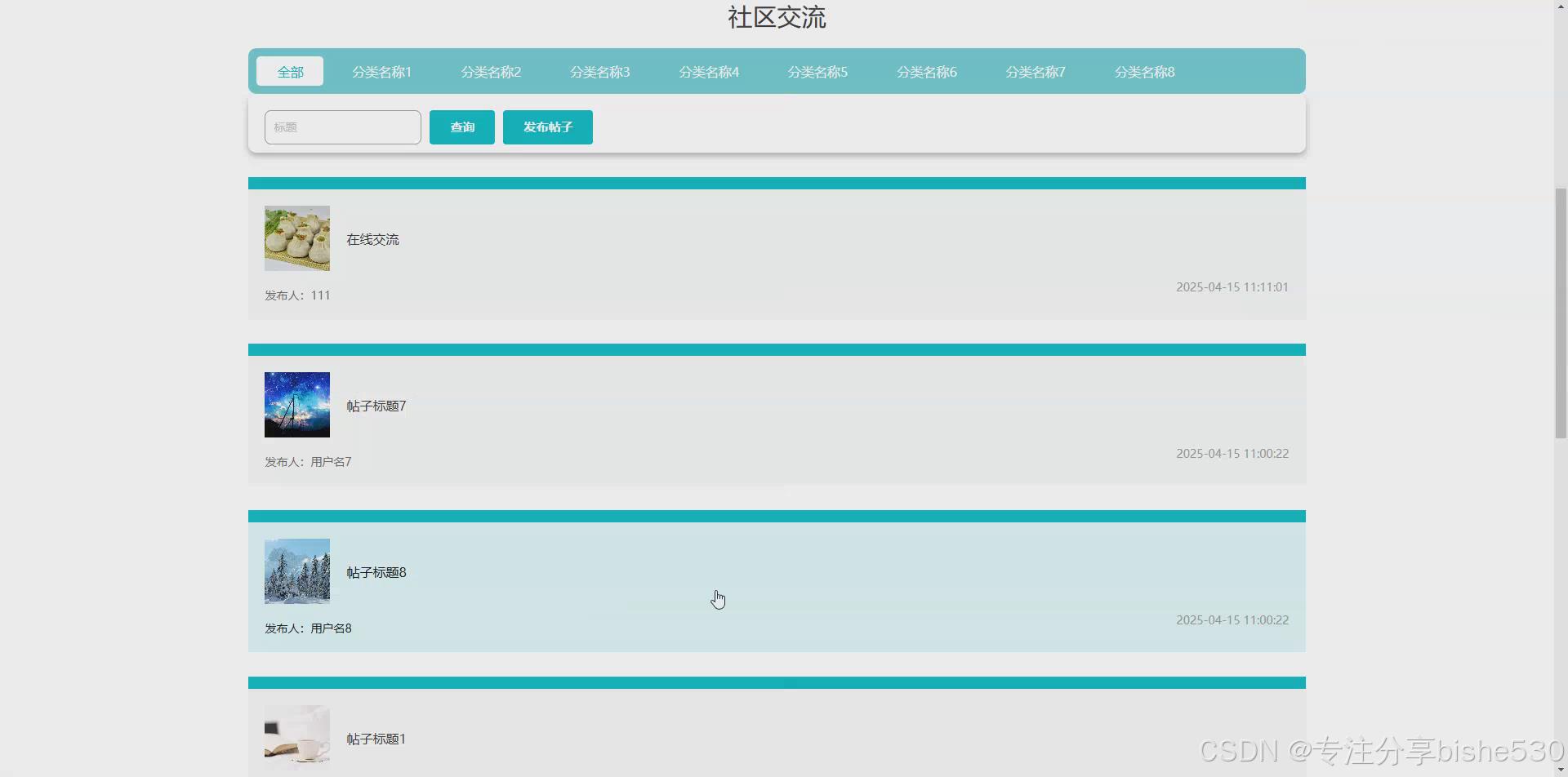Click the 社区交流 page heading
Image resolution: width=1568 pixels, height=777 pixels.
click(777, 18)
